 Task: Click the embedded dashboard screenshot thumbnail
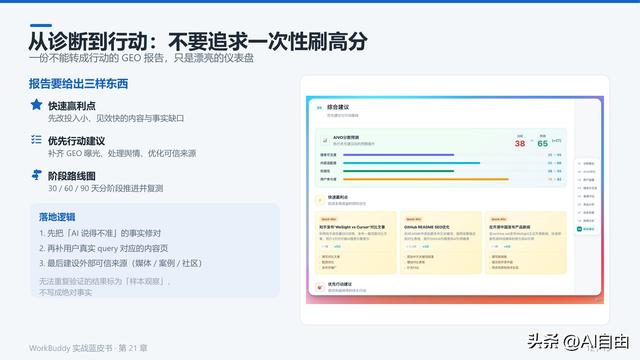click(x=455, y=200)
